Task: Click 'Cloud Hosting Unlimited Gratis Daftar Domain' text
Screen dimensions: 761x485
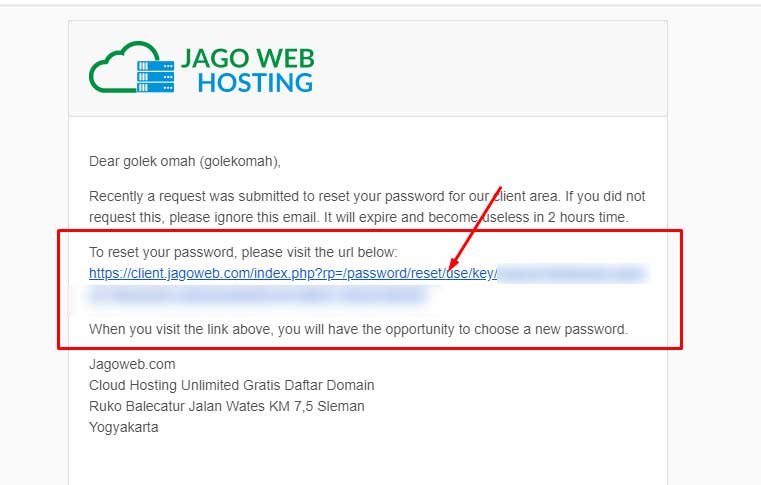Action: [232, 385]
